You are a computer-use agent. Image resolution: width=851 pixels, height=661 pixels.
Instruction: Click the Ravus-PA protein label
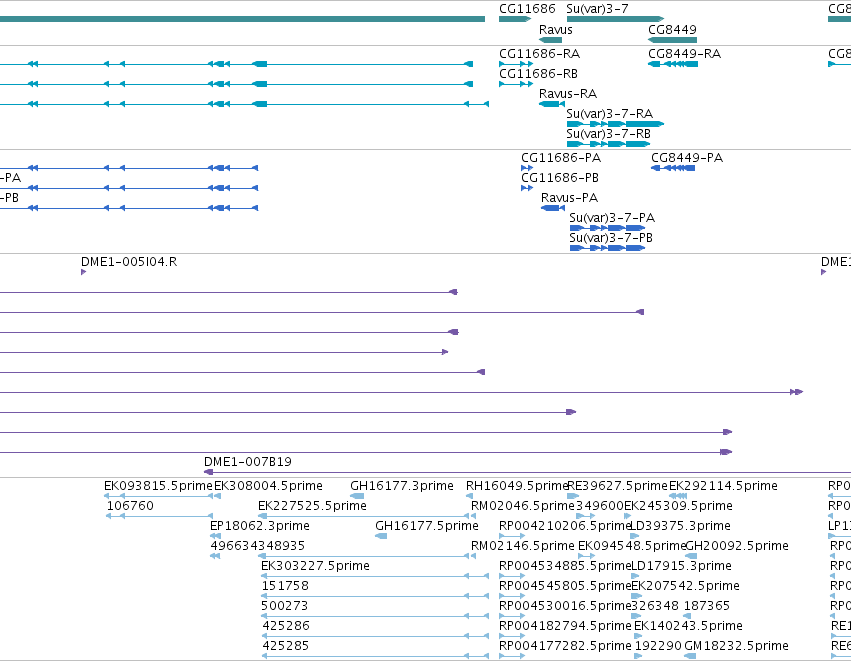[x=569, y=198]
